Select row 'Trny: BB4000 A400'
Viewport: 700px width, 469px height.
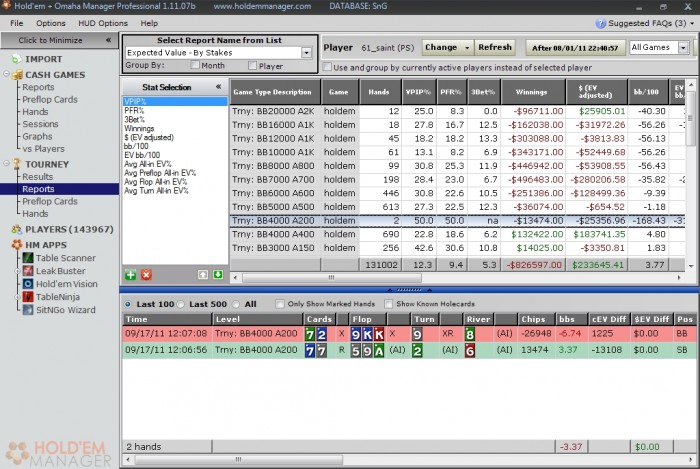tap(458, 234)
